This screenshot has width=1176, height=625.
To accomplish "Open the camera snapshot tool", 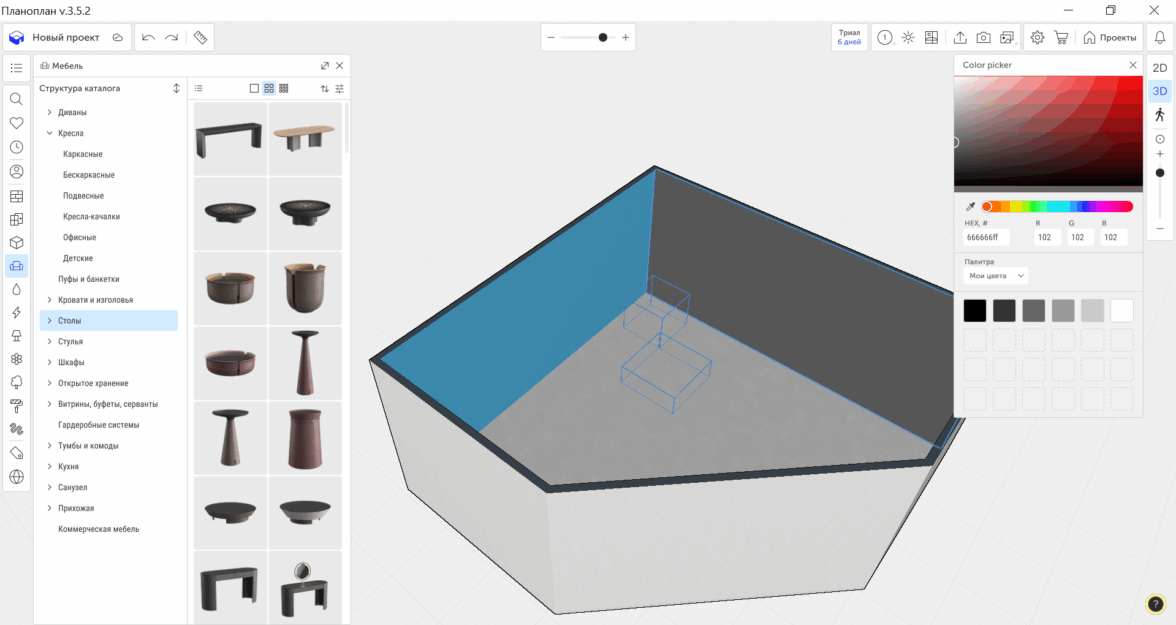I will tap(984, 38).
